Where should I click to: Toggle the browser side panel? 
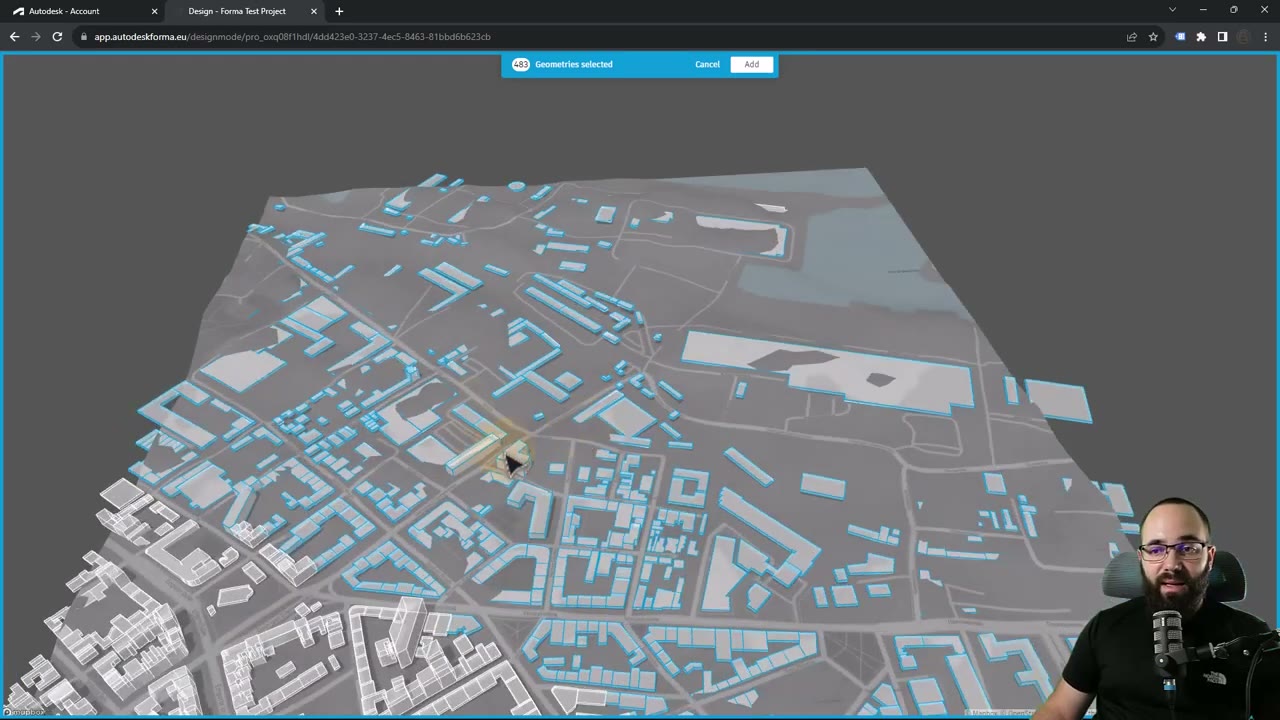click(x=1222, y=37)
